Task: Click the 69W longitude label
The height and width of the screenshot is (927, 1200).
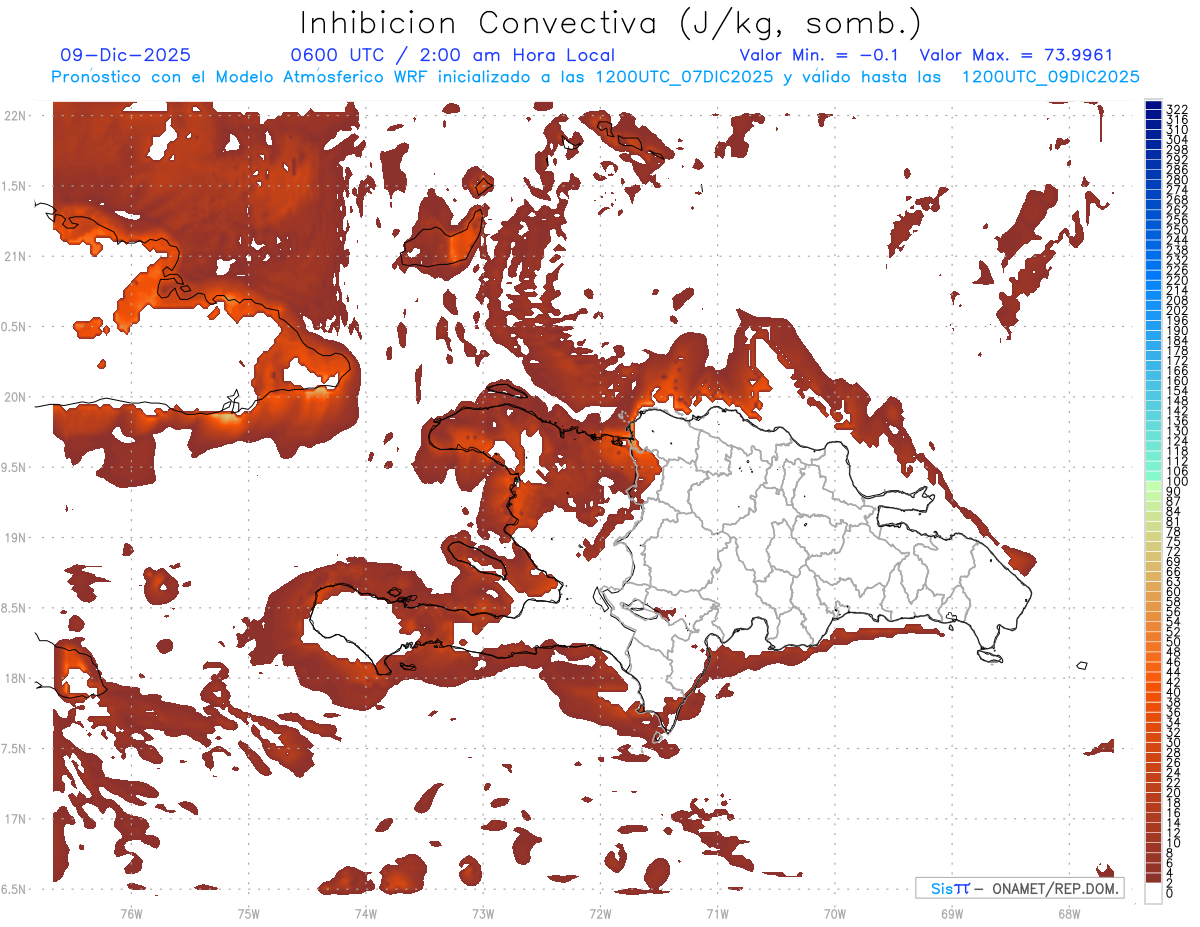Action: [x=952, y=913]
